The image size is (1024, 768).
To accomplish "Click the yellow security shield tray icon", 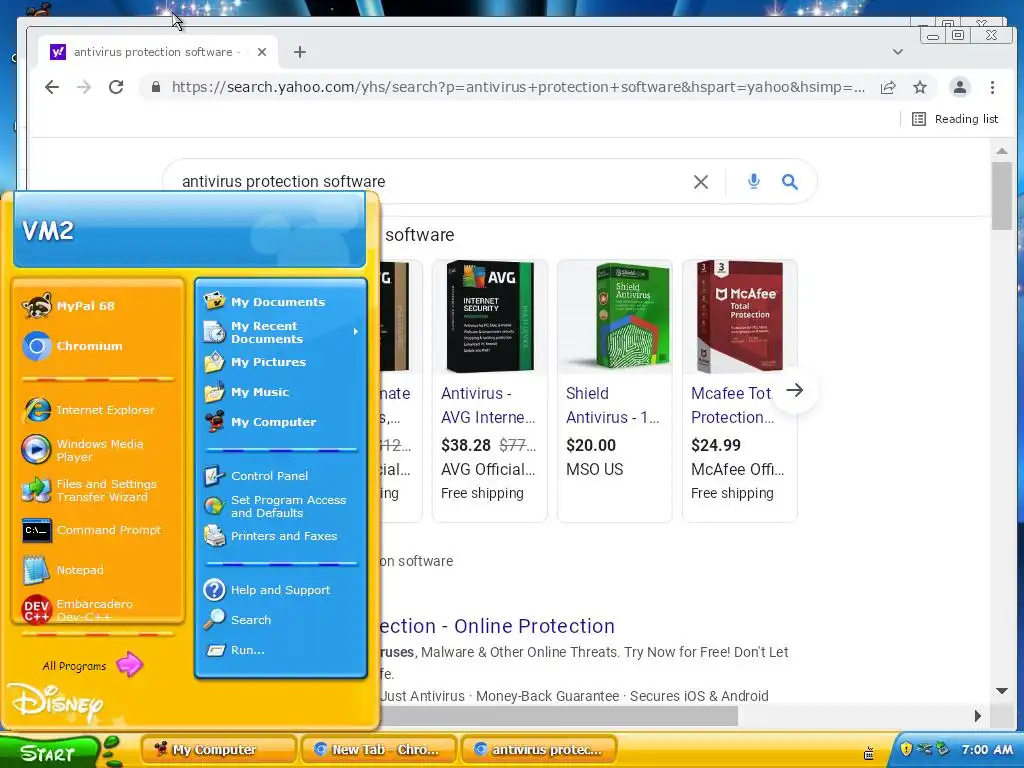I will click(x=906, y=748).
